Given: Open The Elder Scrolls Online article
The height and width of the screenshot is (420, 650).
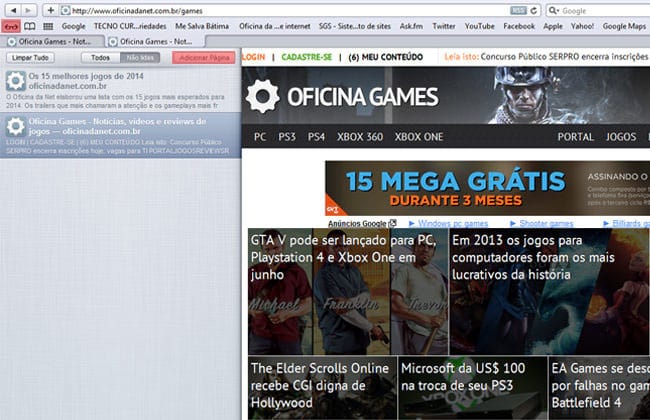Looking at the screenshot, I should click(322, 388).
